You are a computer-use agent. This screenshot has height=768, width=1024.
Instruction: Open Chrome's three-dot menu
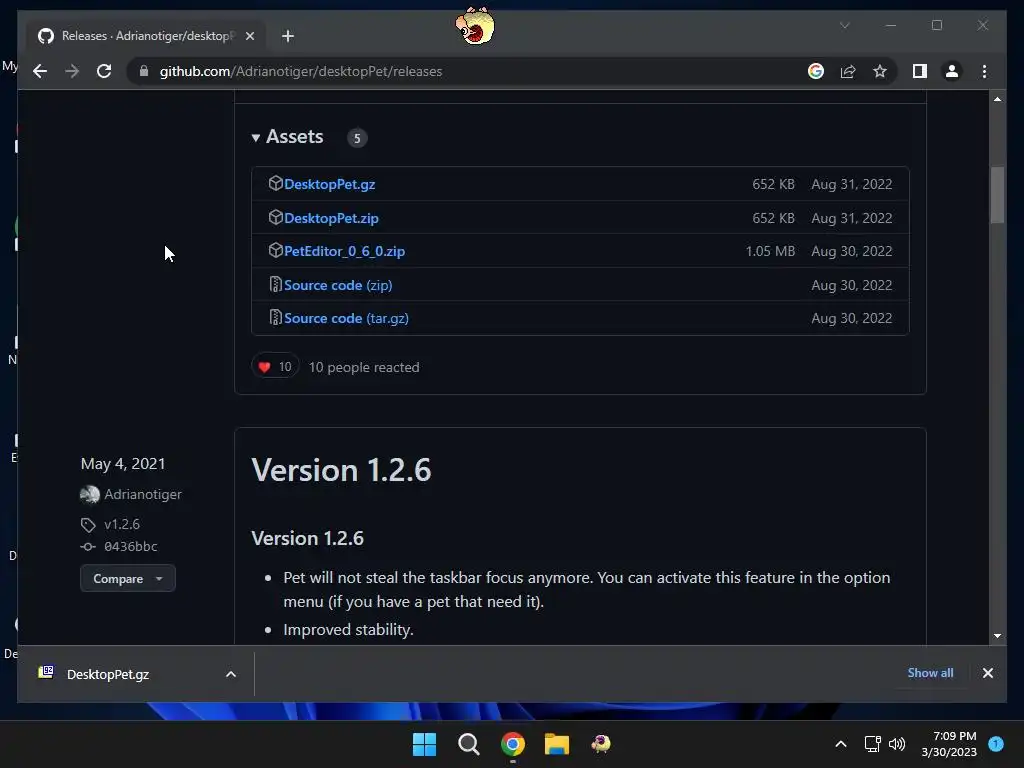[984, 71]
